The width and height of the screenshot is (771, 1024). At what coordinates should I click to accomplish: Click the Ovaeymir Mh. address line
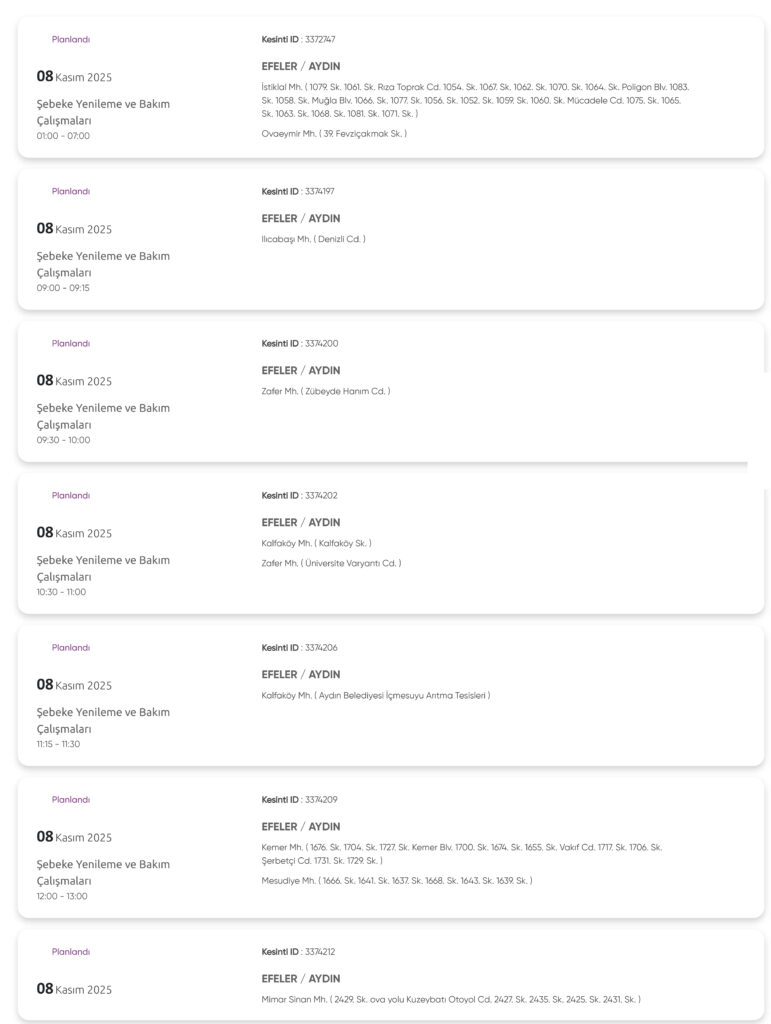coord(334,134)
